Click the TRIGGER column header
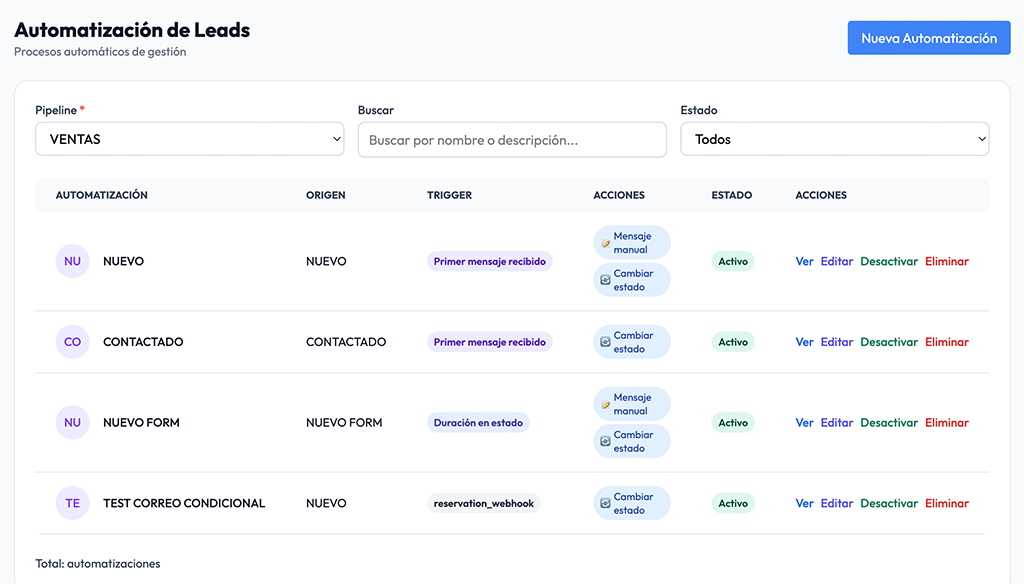 click(449, 195)
